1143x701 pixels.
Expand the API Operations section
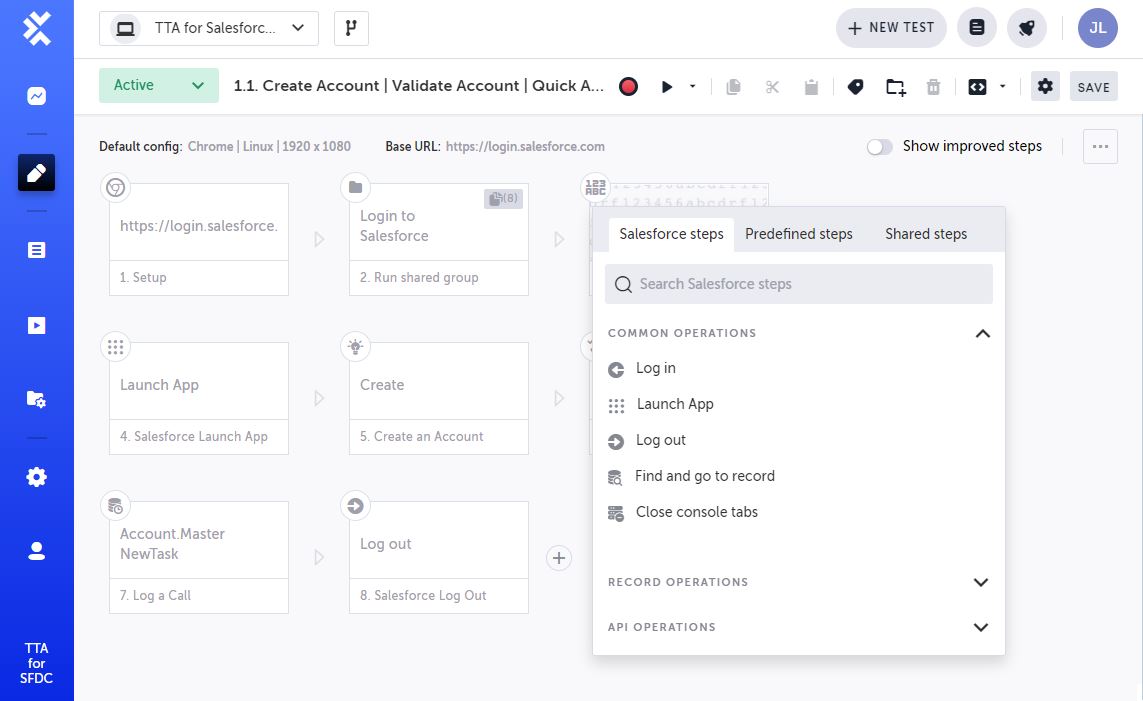pos(981,627)
